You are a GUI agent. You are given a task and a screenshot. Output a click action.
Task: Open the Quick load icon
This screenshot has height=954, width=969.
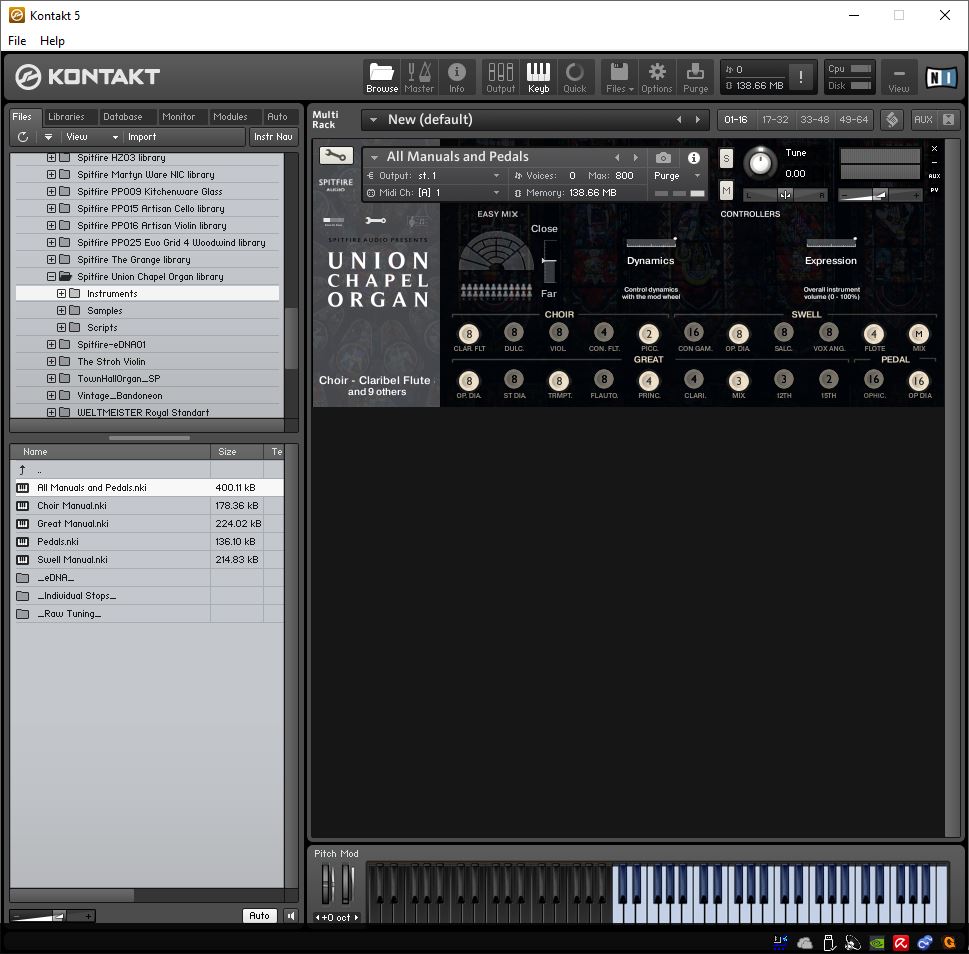pyautogui.click(x=574, y=77)
